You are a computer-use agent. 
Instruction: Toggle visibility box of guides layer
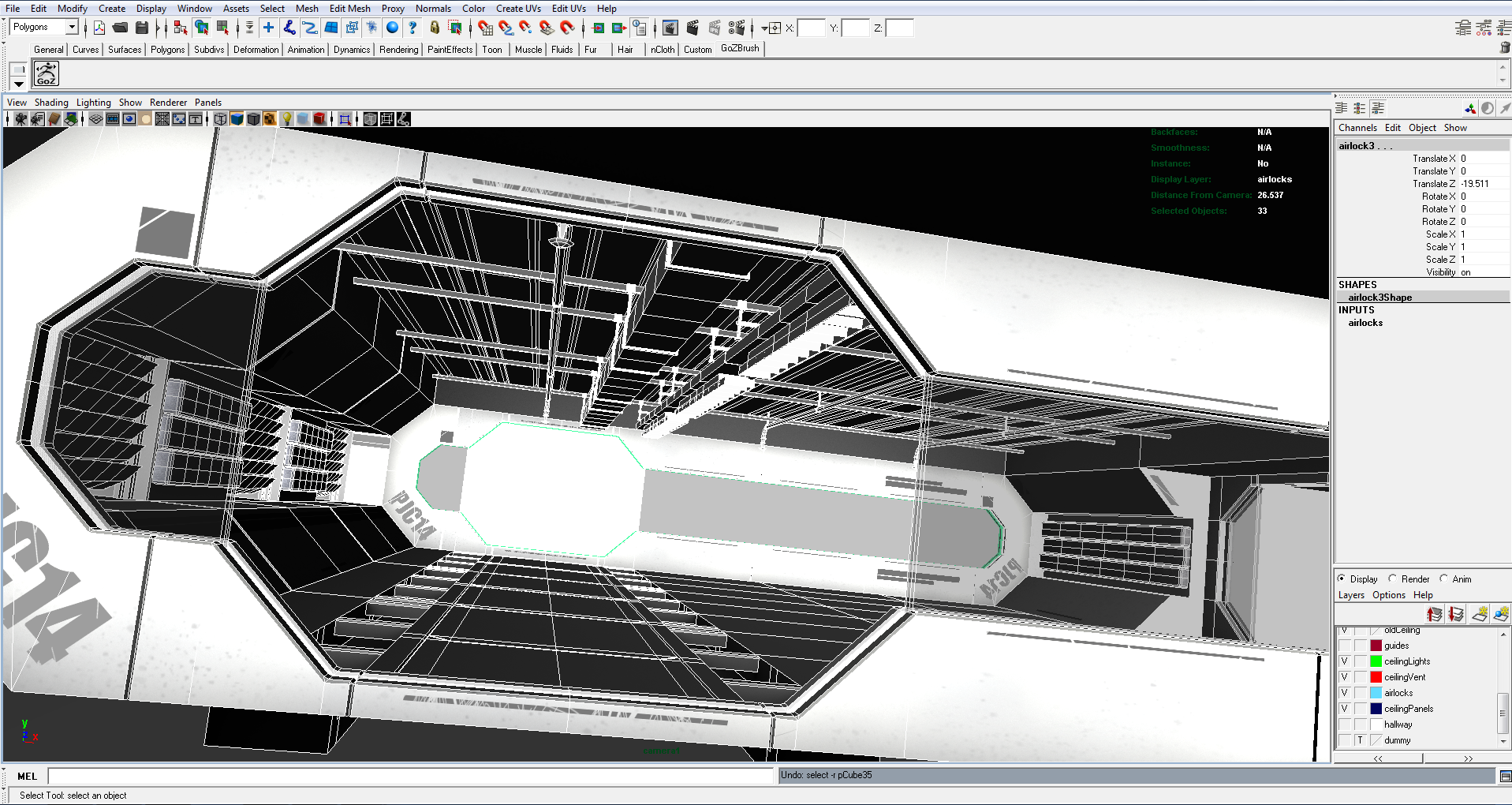1345,646
